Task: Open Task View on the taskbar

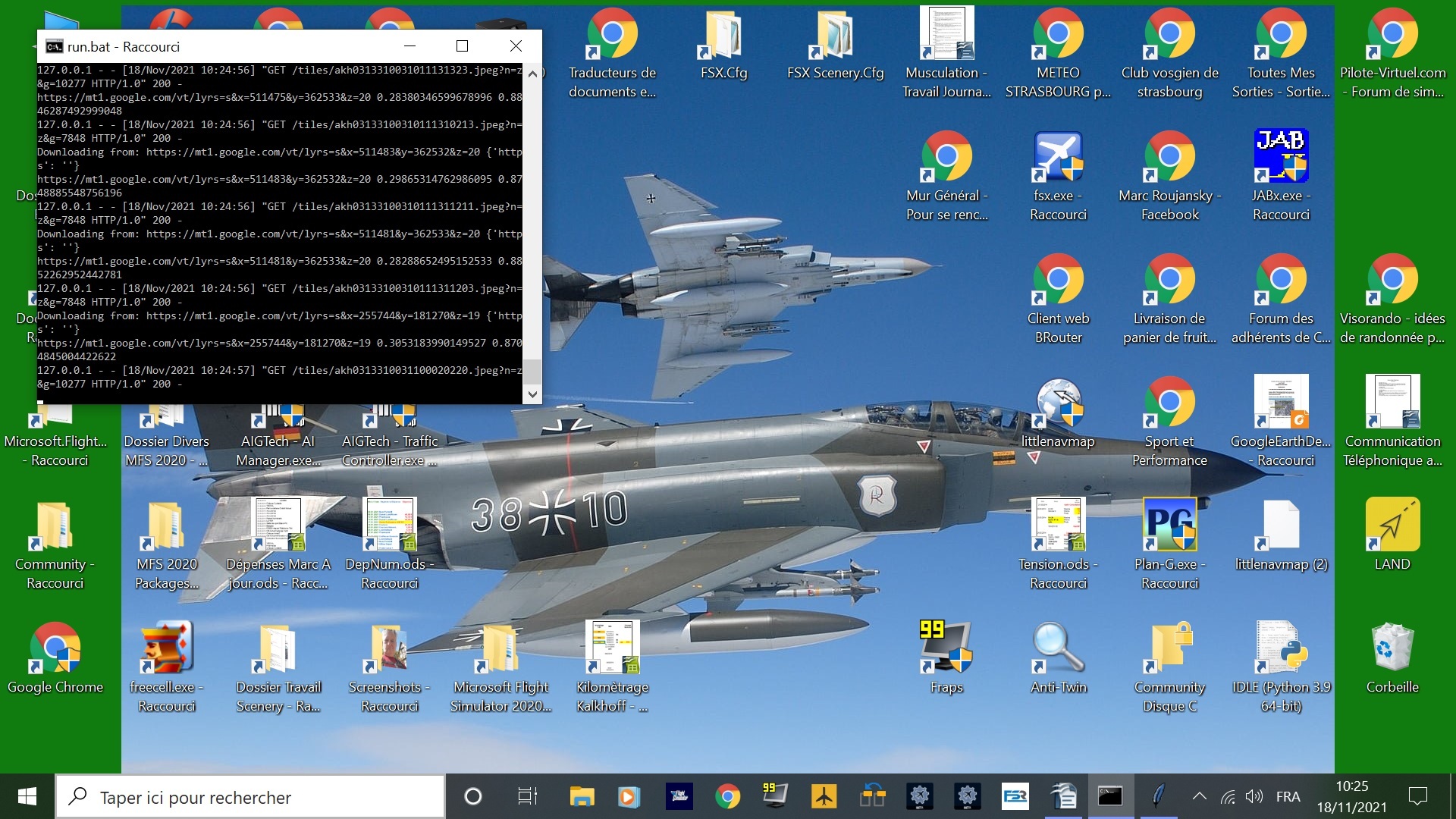Action: click(527, 796)
